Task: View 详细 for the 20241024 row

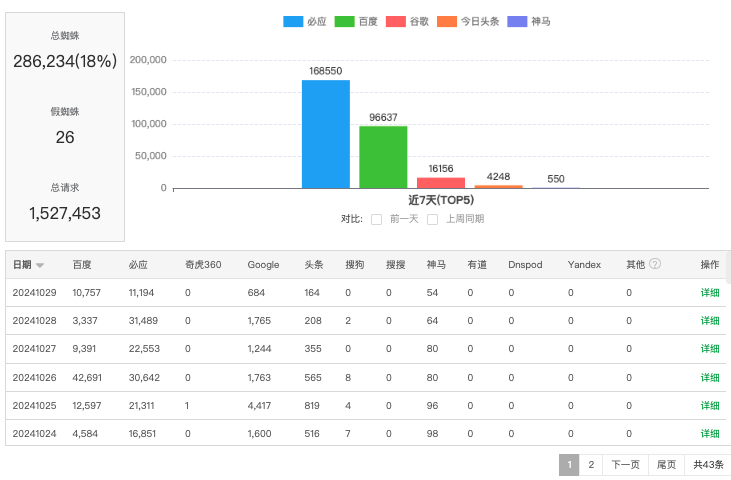Action: pos(710,434)
